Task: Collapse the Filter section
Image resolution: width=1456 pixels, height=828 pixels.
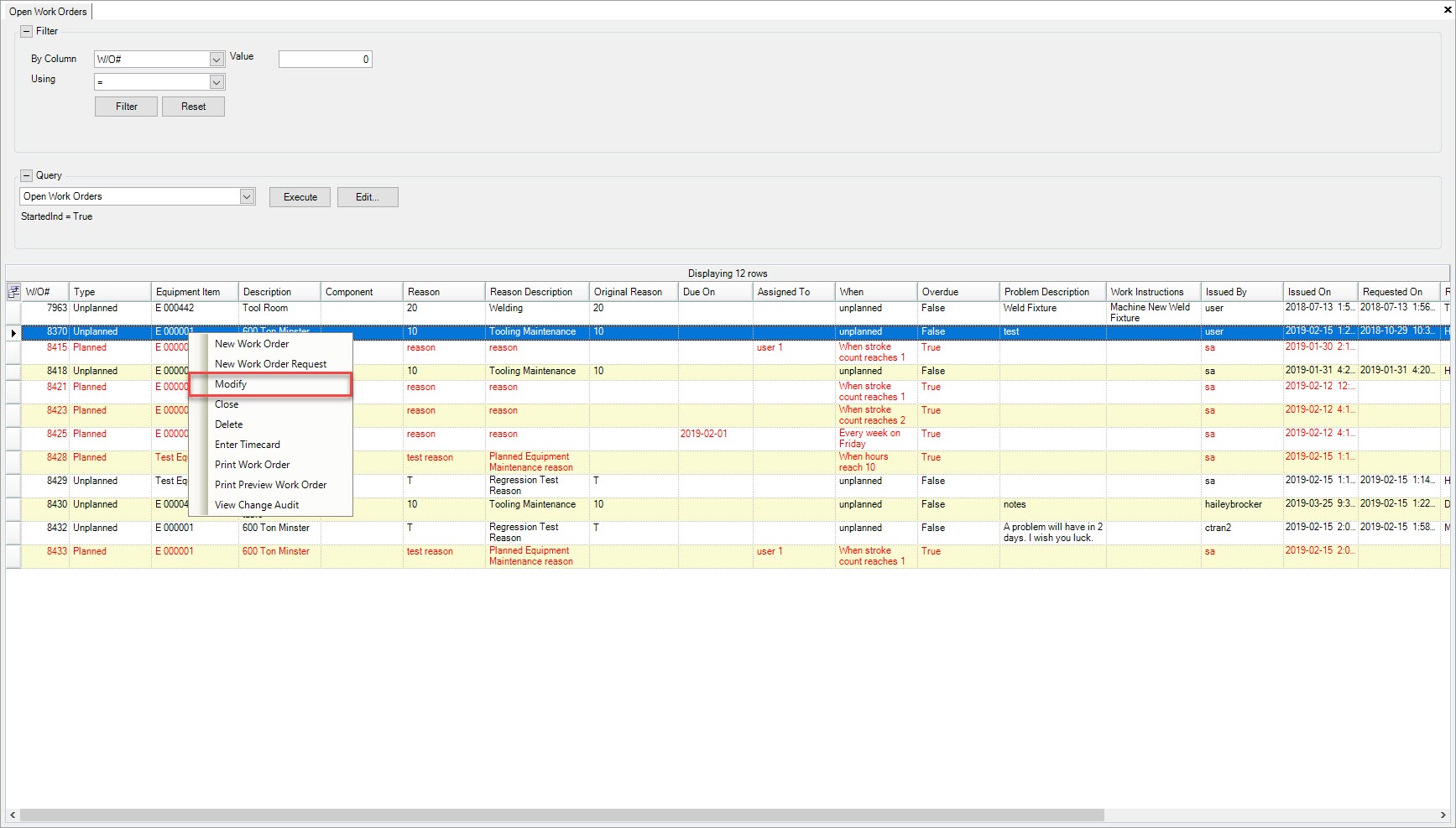Action: [26, 31]
